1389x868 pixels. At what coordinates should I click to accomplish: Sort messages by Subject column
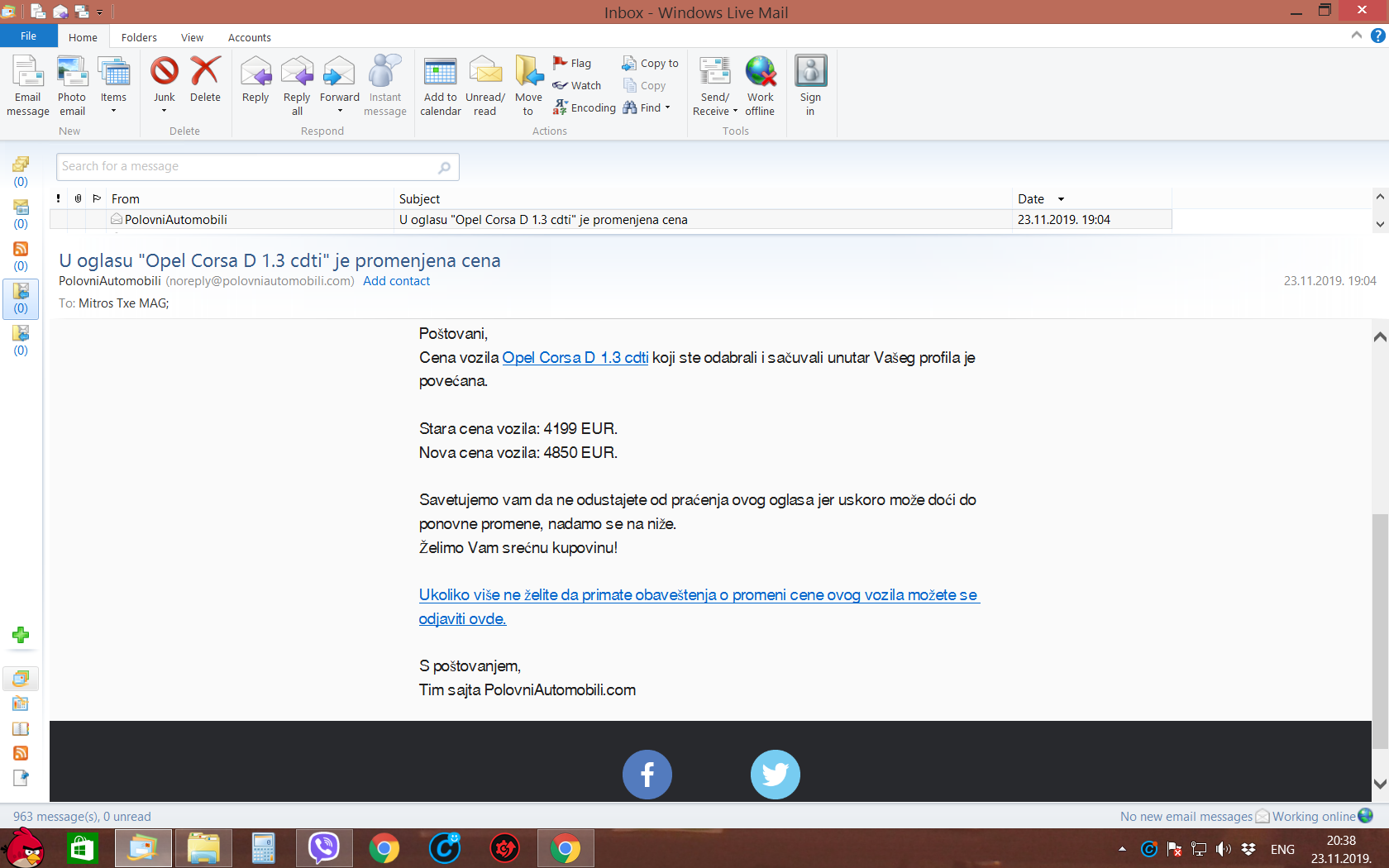[x=704, y=198]
